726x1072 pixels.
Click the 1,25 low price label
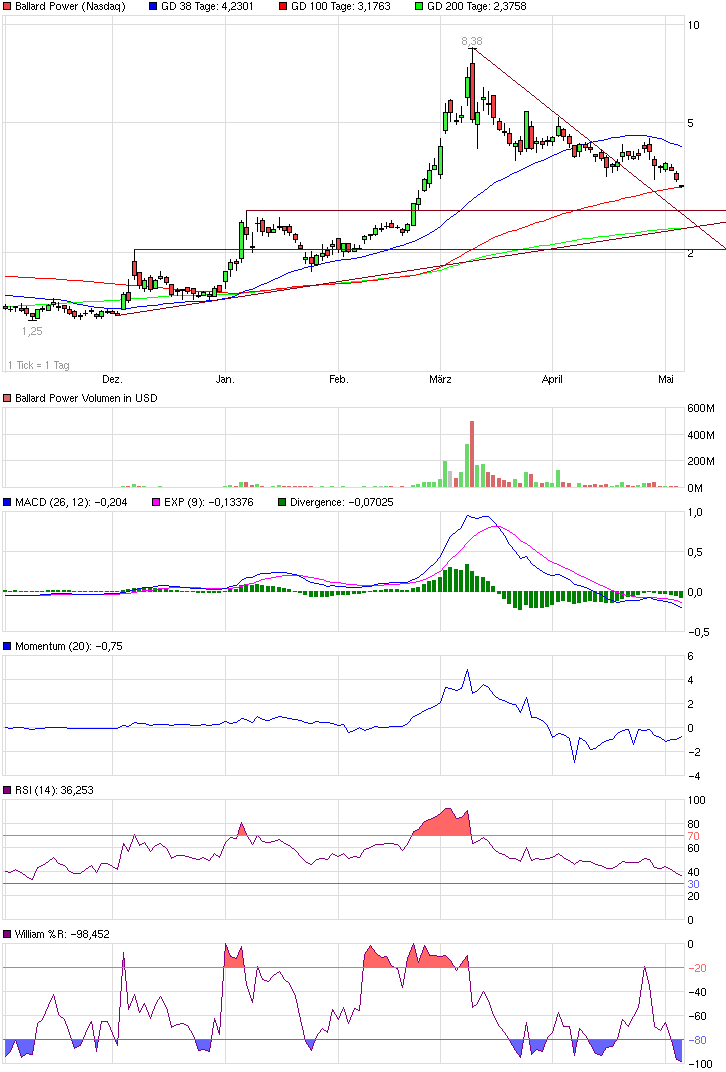coord(32,331)
